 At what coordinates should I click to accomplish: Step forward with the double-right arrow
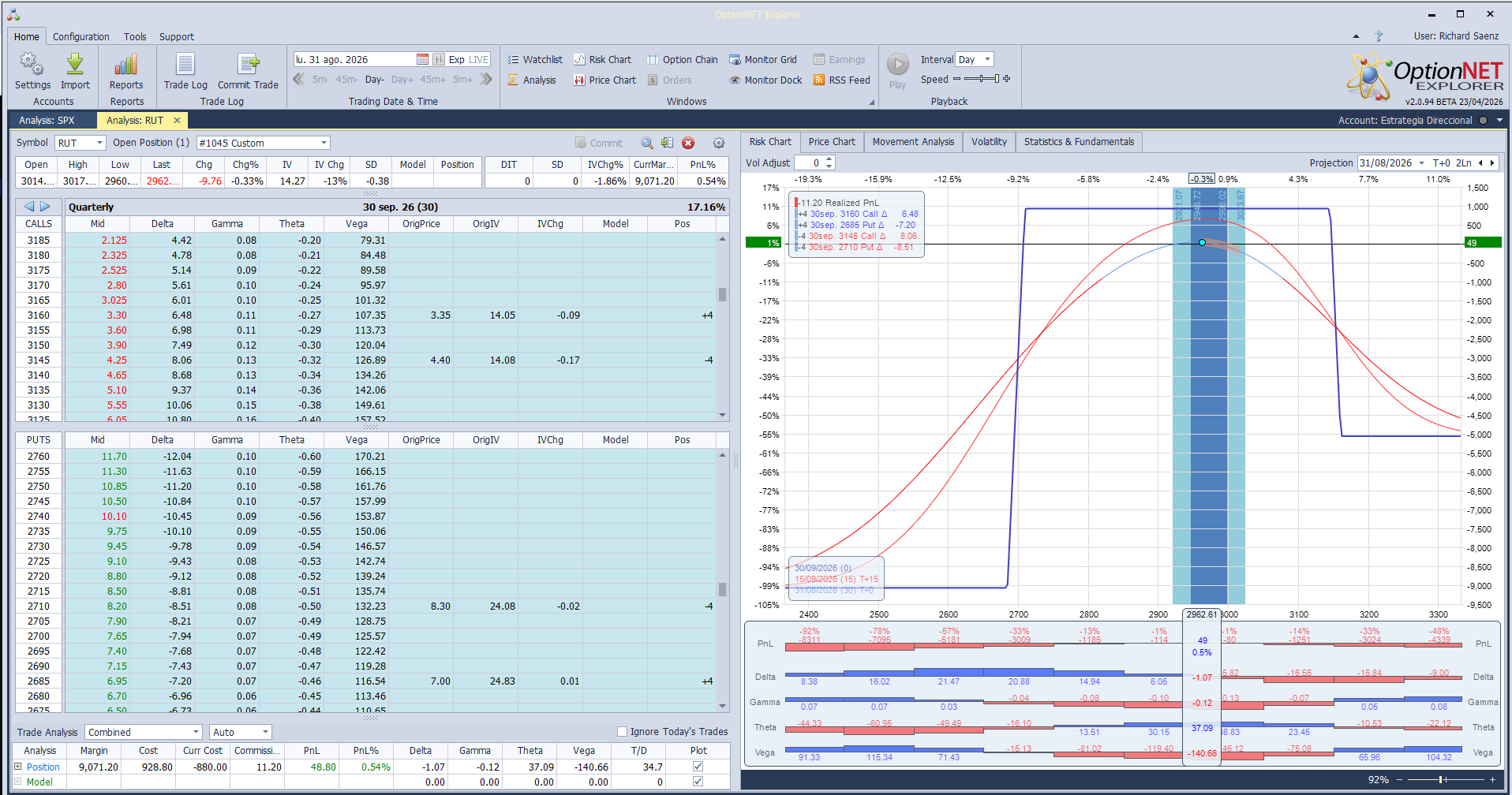[486, 79]
